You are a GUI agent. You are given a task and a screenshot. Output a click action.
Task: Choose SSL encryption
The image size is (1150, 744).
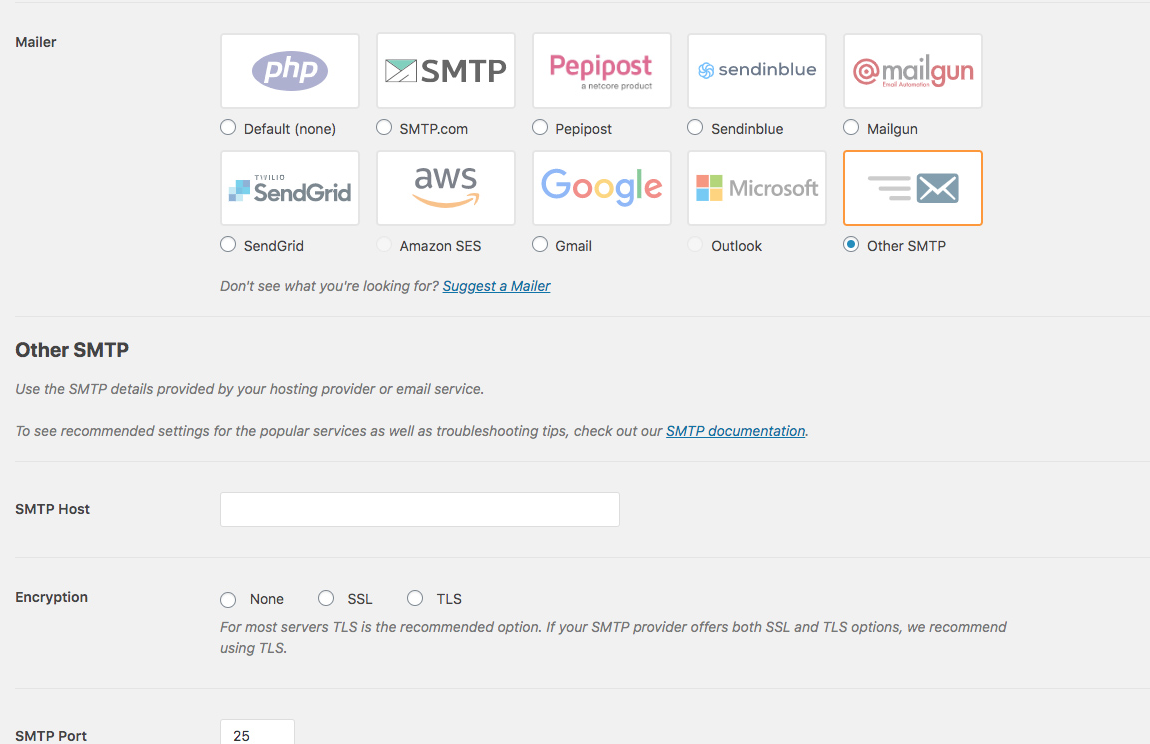click(x=326, y=599)
